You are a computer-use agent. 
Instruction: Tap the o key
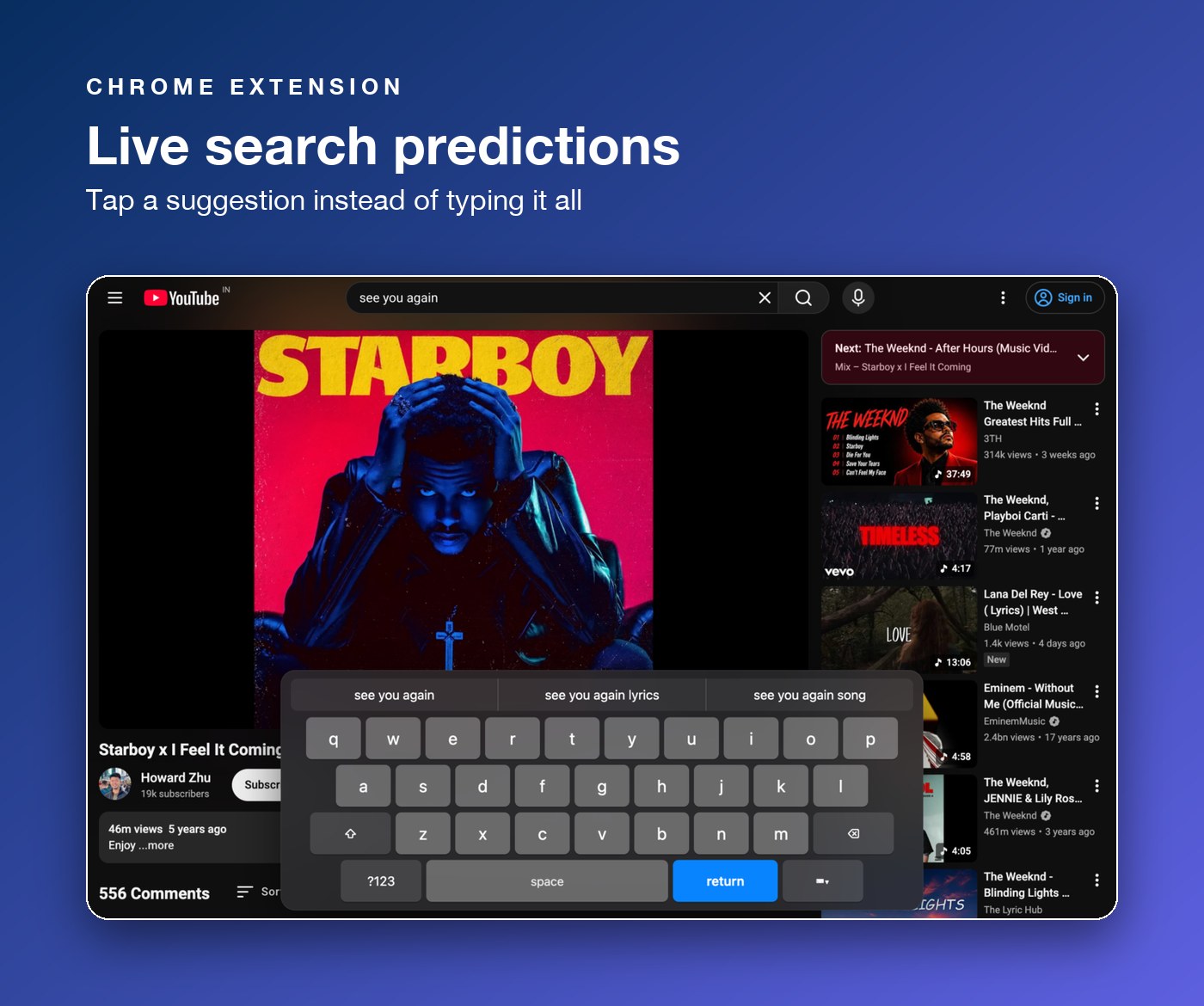point(811,739)
